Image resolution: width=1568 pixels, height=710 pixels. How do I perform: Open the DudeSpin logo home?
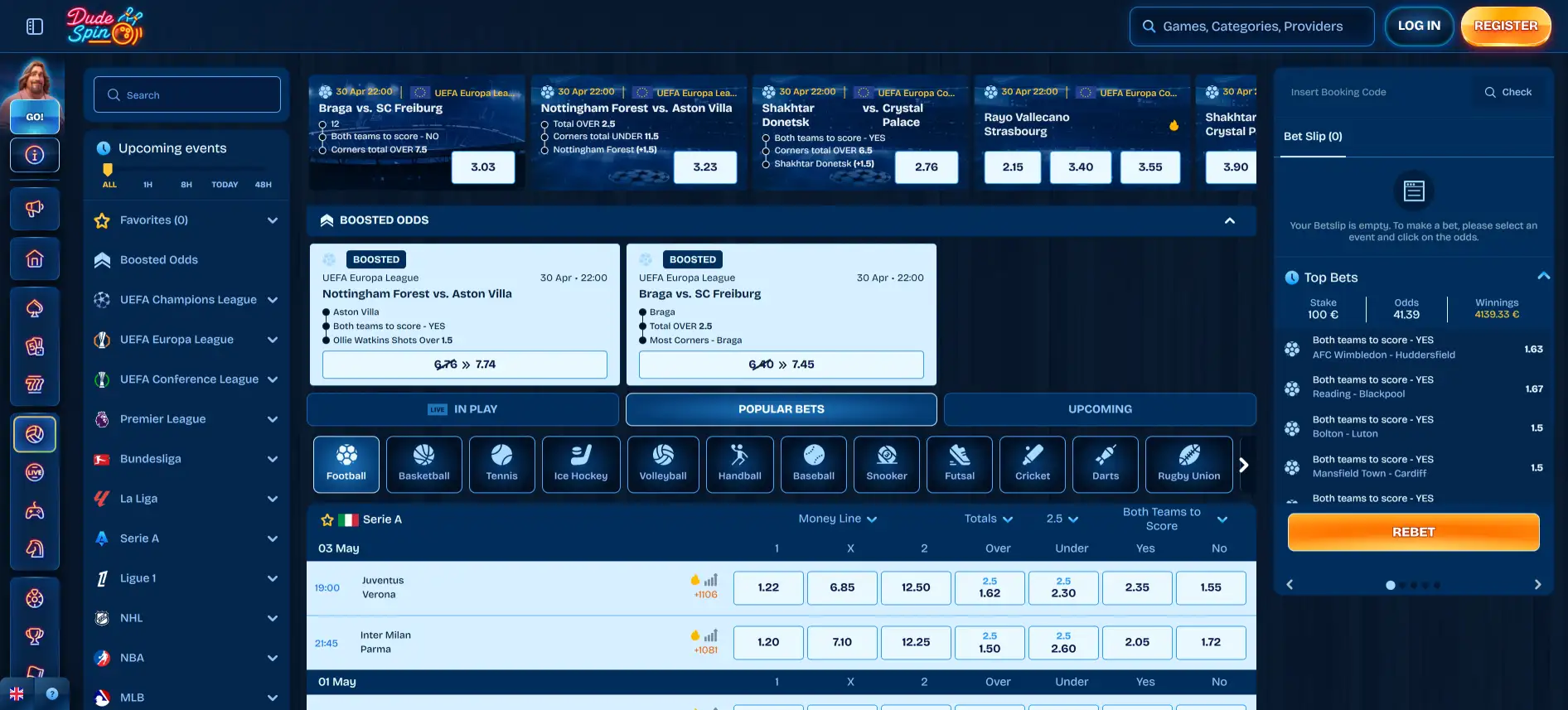pos(105,26)
